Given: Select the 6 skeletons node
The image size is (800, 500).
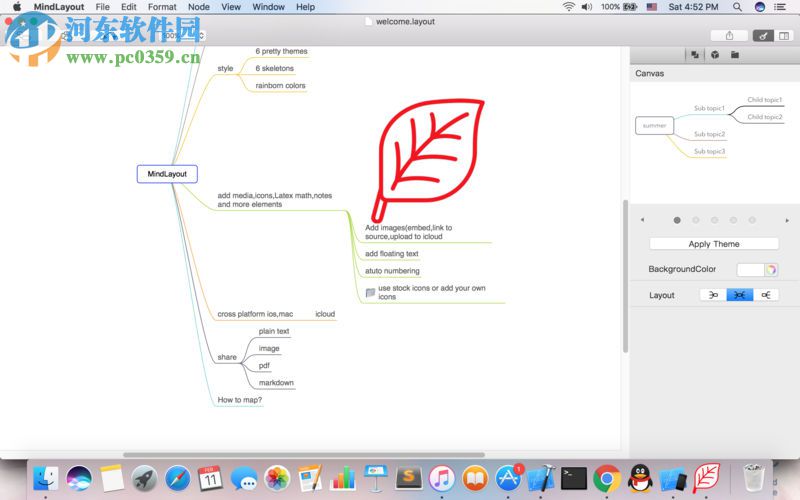Looking at the screenshot, I should click(274, 68).
